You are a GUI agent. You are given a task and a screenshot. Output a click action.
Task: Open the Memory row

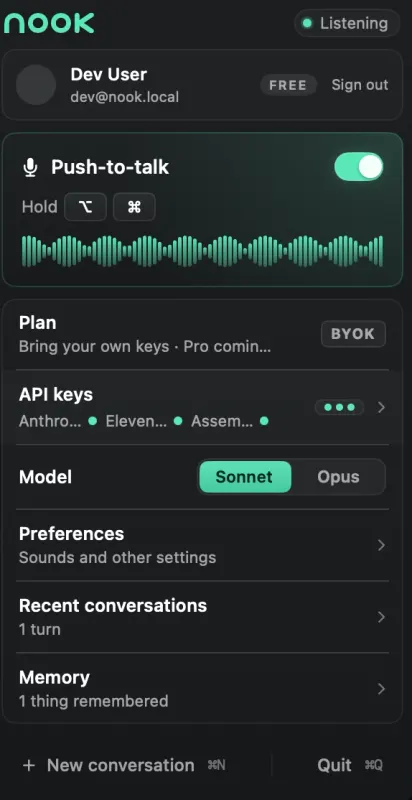click(202, 689)
